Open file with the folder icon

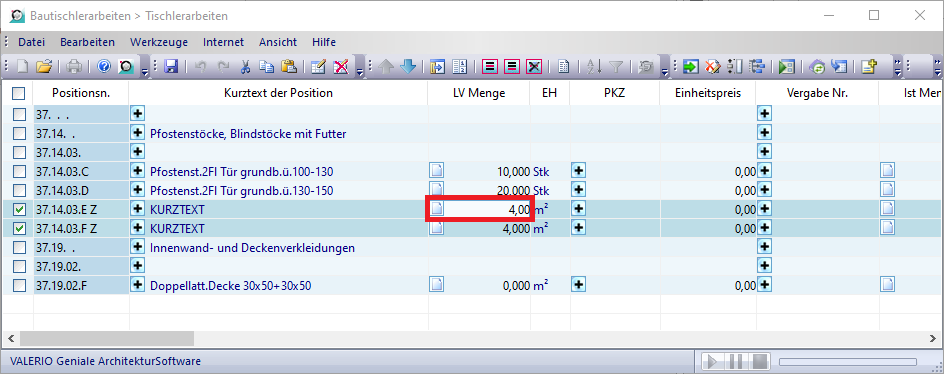pos(44,67)
